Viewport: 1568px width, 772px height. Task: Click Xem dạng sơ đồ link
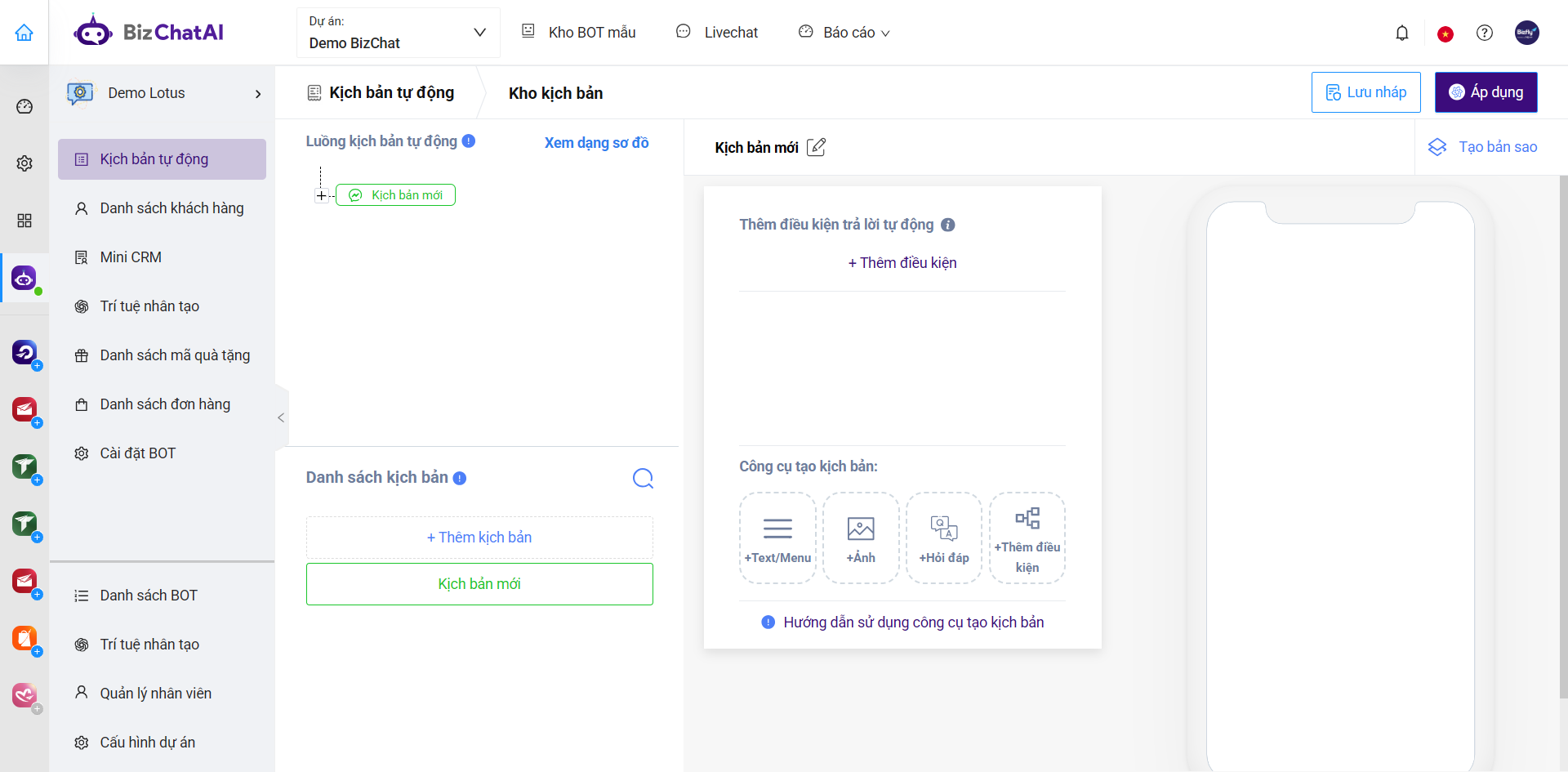pos(596,142)
